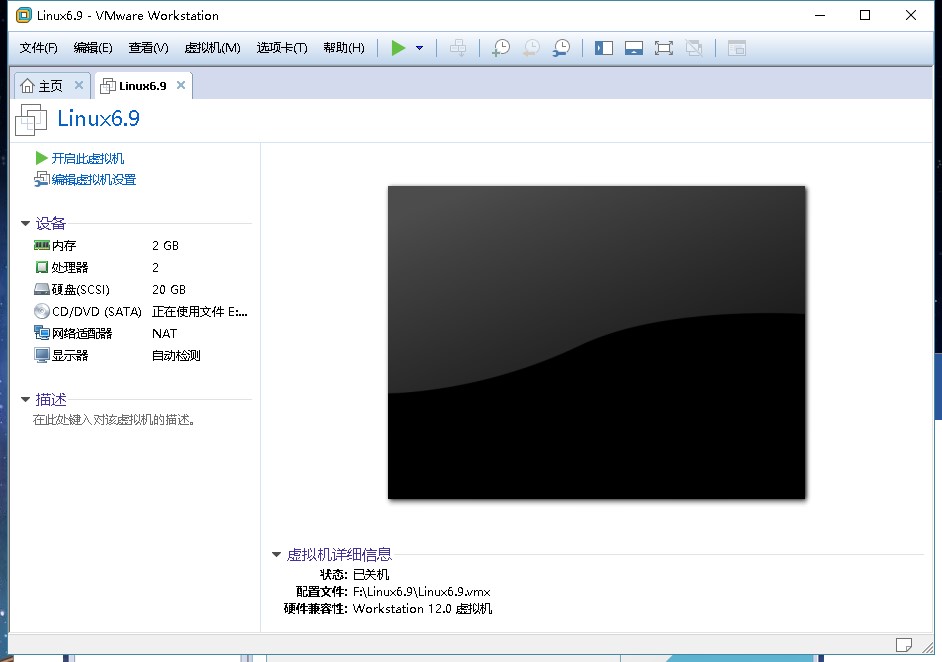This screenshot has width=942, height=662.
Task: Maximize the VMware Workstation window
Action: pyautogui.click(x=865, y=15)
